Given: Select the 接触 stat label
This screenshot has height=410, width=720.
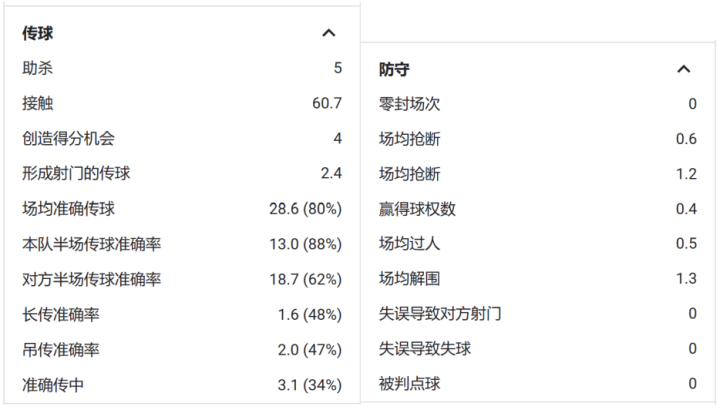Looking at the screenshot, I should pos(37,103).
